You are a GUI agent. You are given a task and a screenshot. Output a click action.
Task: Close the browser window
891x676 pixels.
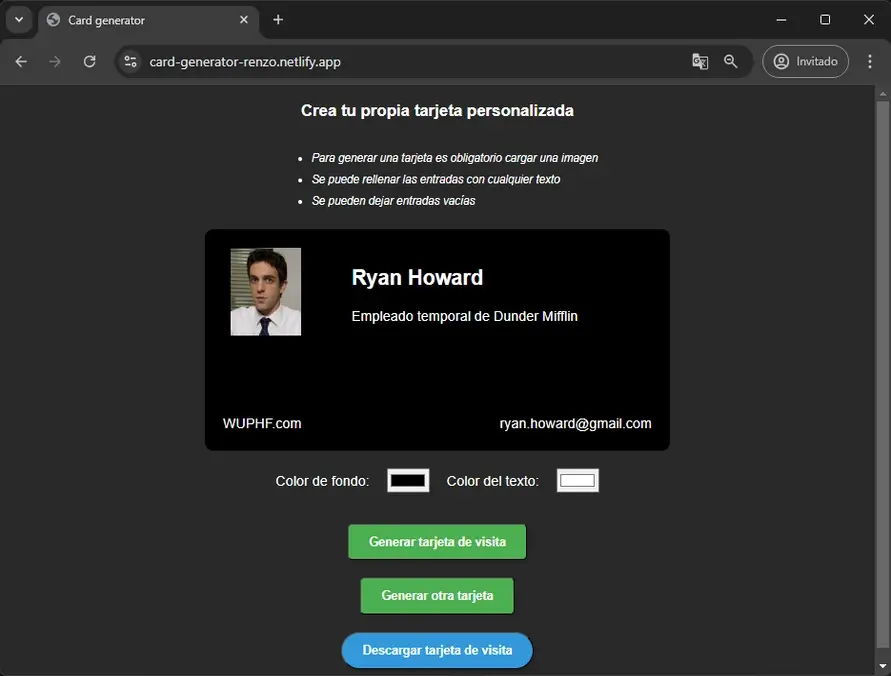pos(869,20)
